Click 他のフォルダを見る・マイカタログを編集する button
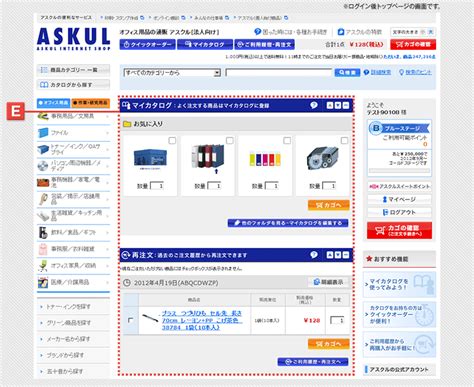This screenshot has height=387, width=474. [288, 223]
